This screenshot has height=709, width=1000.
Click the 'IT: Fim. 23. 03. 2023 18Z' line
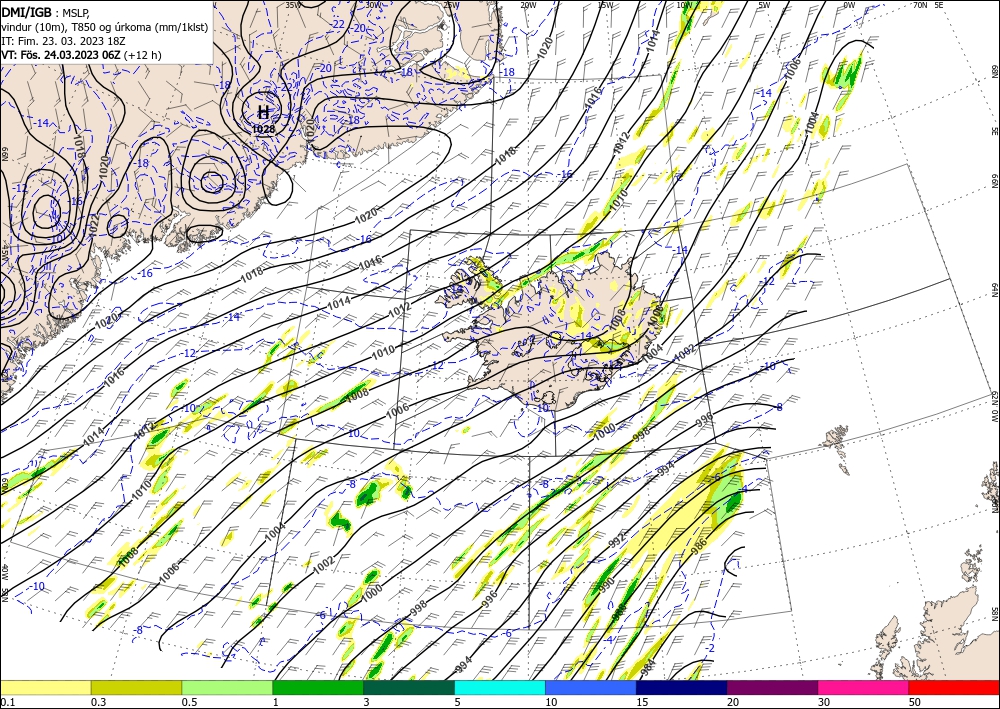(63, 41)
